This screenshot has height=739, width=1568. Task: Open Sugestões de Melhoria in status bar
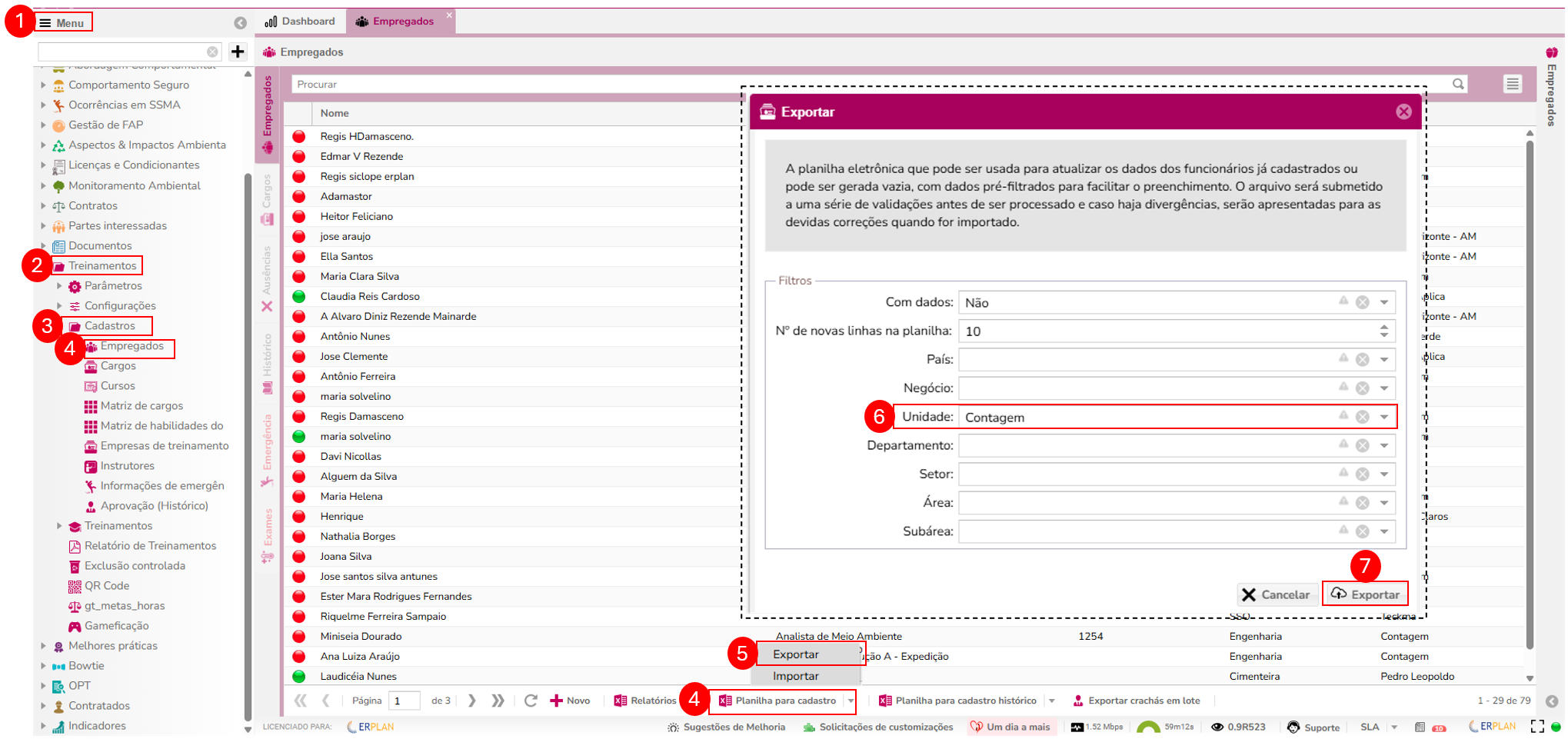click(x=727, y=727)
